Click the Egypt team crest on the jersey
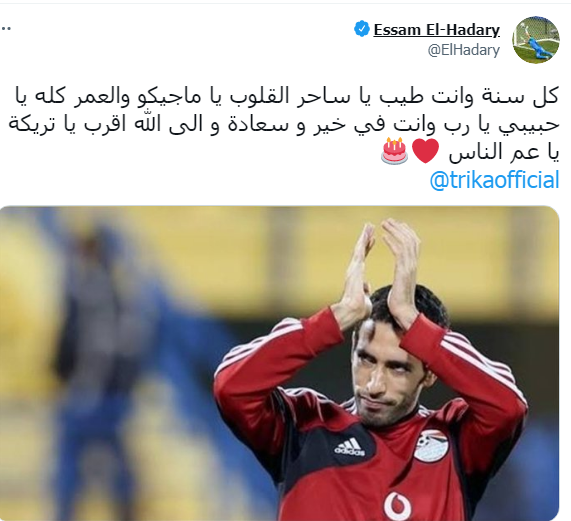Image resolution: width=571 pixels, height=521 pixels. pos(431,446)
